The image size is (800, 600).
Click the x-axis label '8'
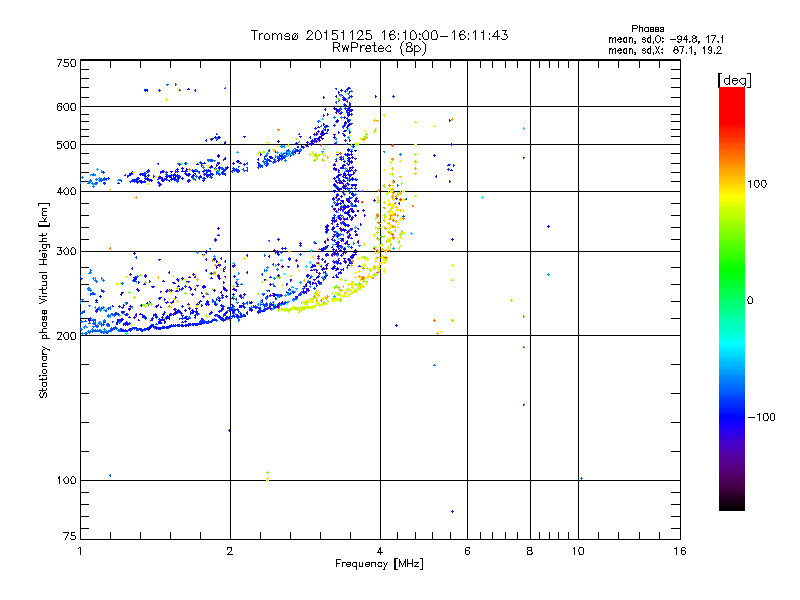coord(530,551)
